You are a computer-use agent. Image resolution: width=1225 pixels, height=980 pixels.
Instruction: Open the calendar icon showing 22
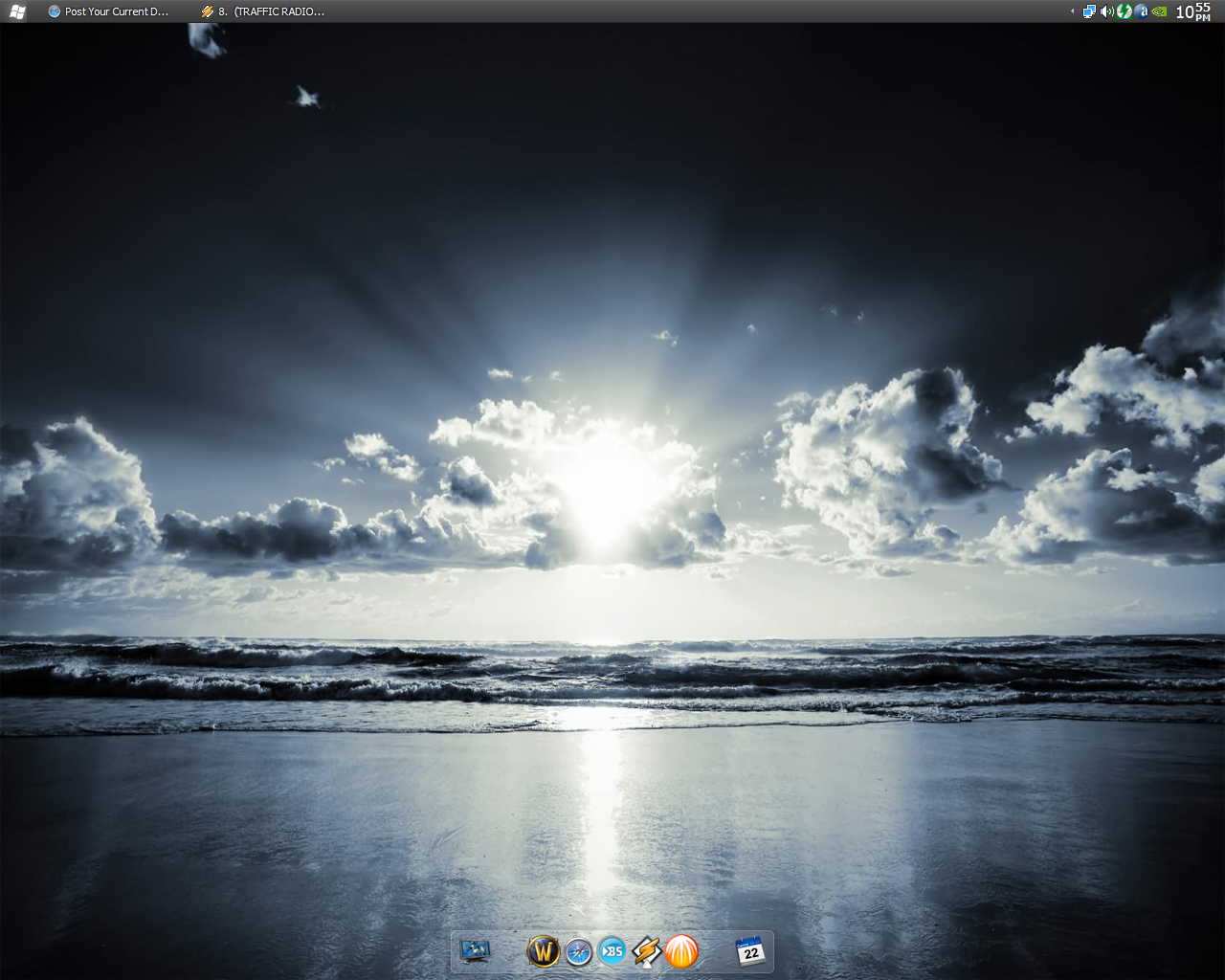tap(750, 951)
